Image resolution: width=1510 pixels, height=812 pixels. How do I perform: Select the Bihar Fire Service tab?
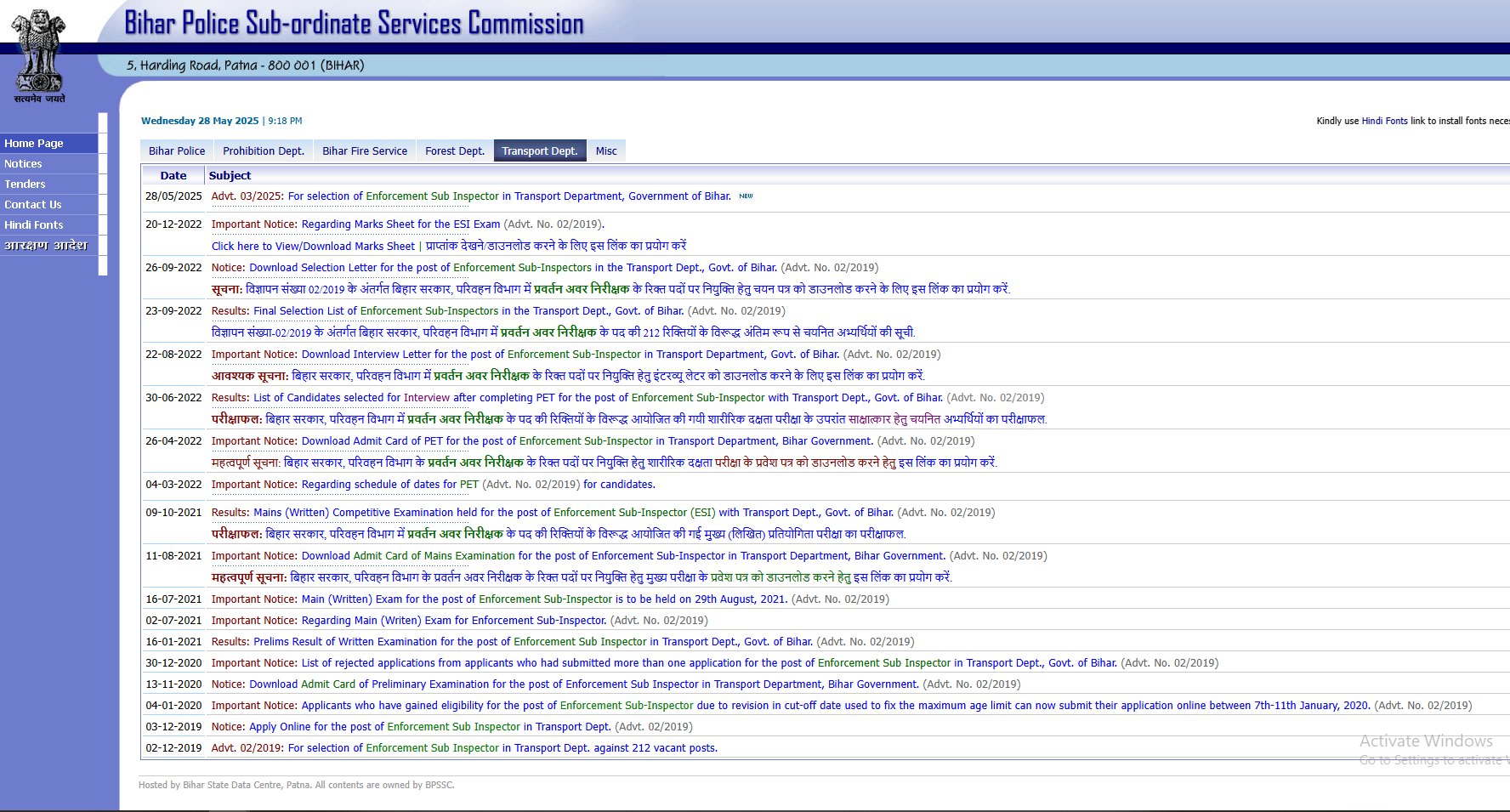[365, 151]
